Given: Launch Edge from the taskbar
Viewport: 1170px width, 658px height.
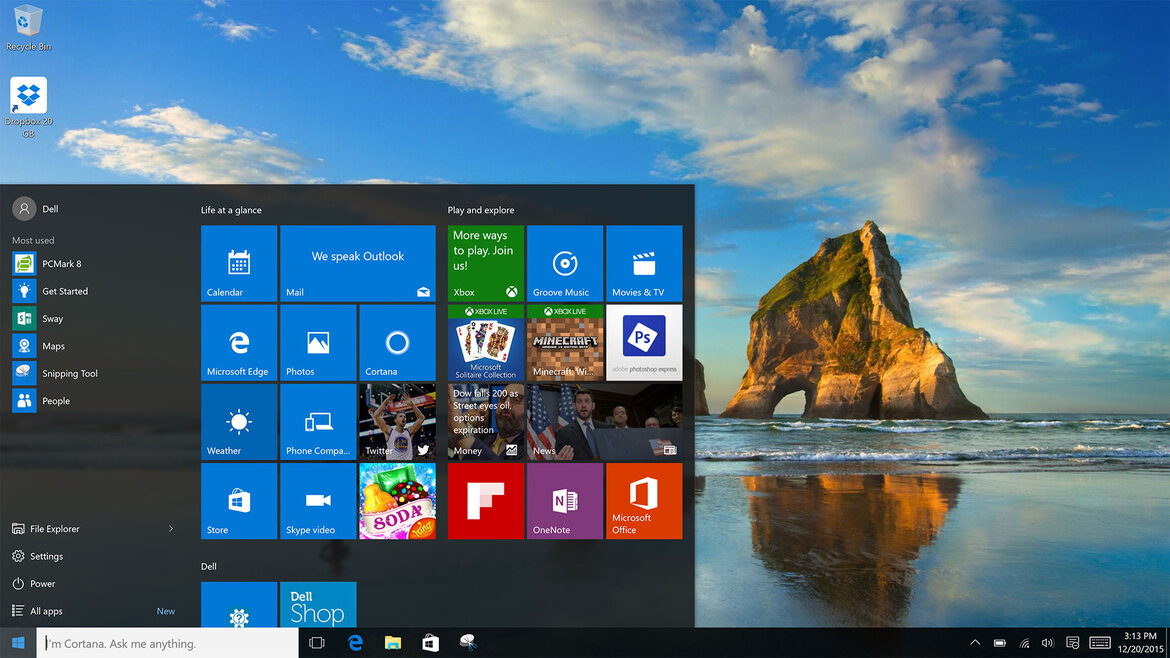Looking at the screenshot, I should [x=355, y=643].
